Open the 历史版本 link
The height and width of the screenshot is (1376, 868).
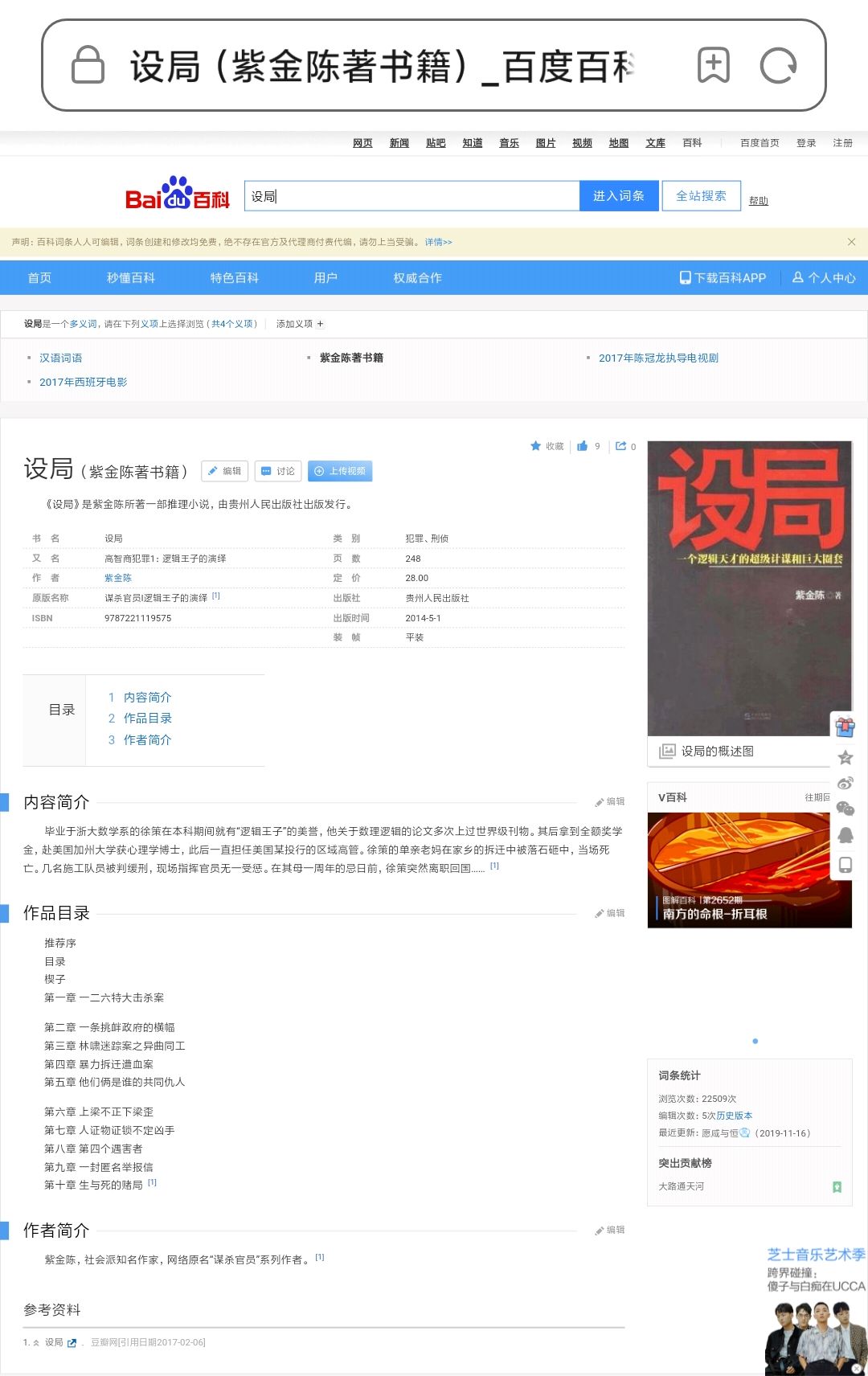coord(735,1116)
